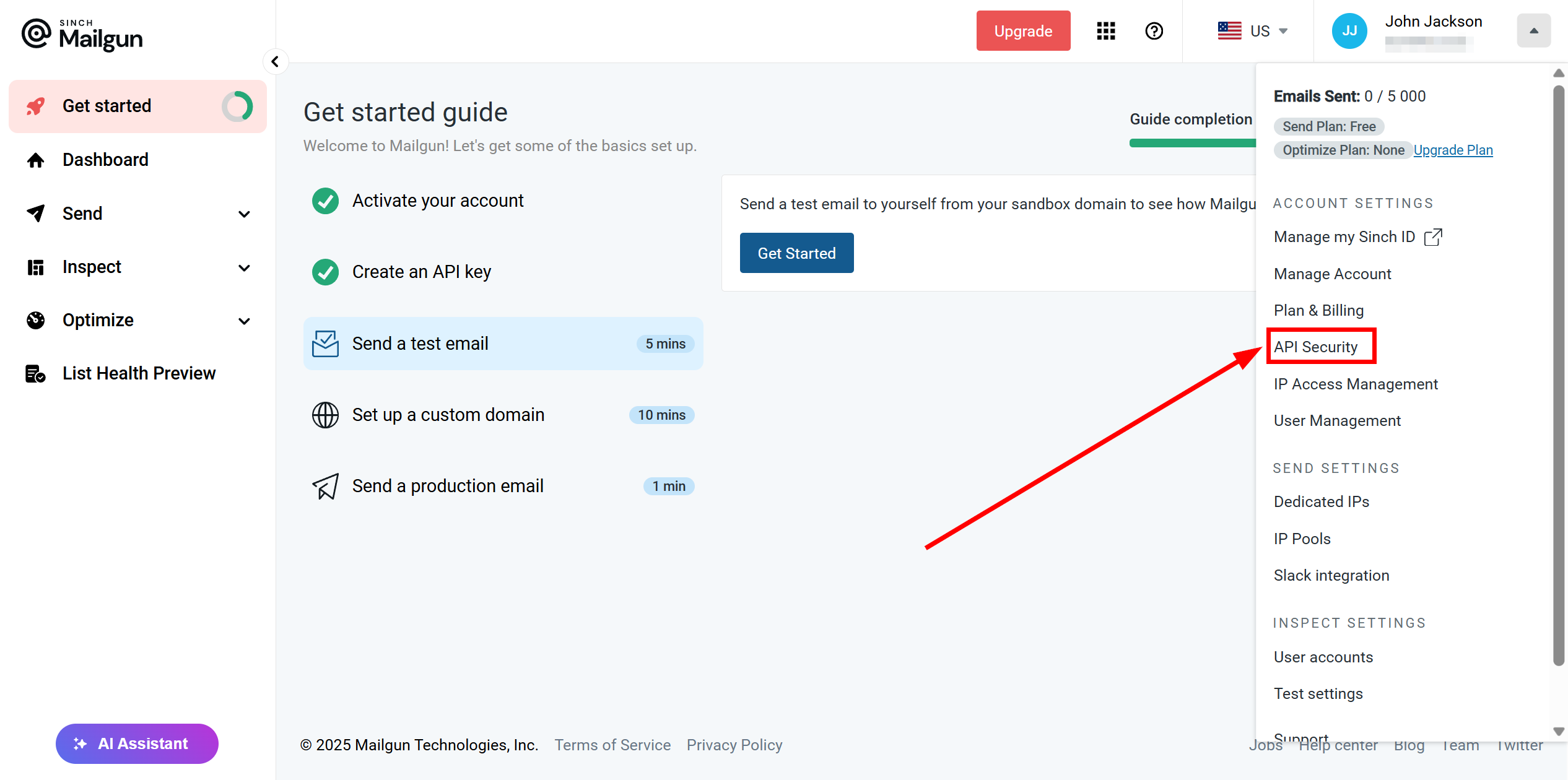Open Plan & Billing
The width and height of the screenshot is (1568, 780).
(x=1318, y=311)
